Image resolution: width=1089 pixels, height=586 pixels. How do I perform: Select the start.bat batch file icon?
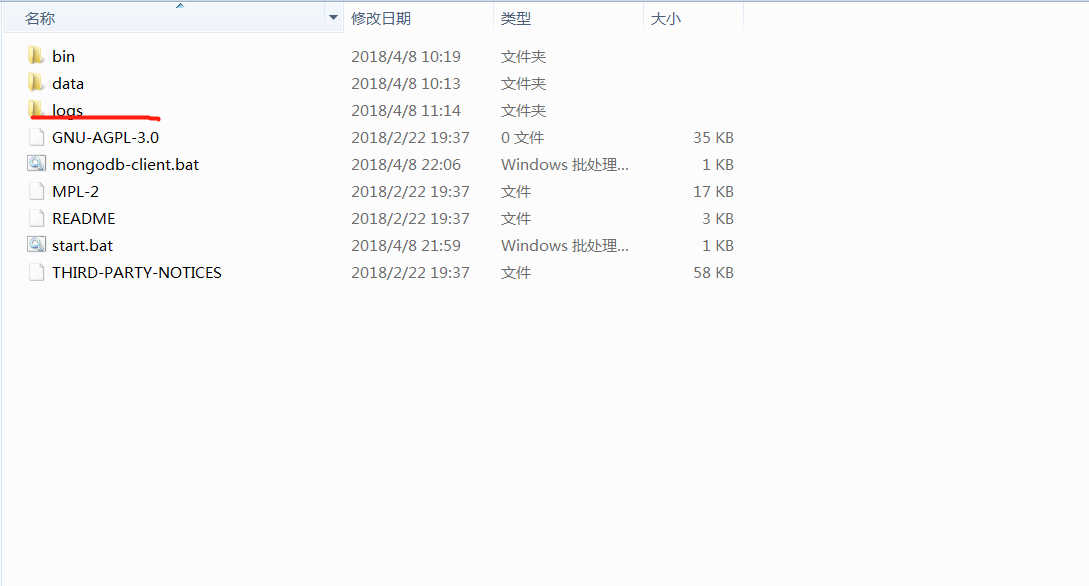click(36, 245)
